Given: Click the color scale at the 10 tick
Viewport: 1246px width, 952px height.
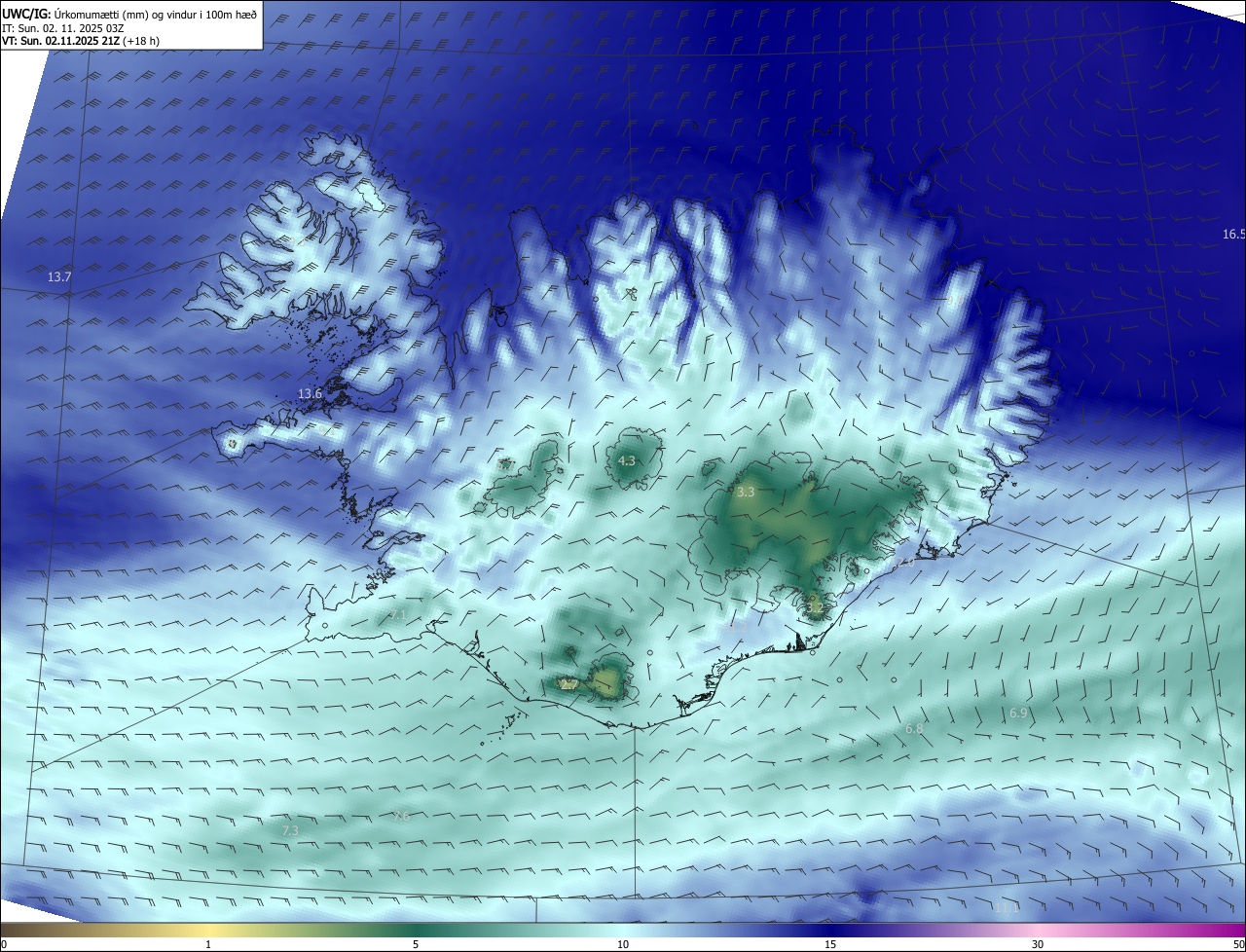Looking at the screenshot, I should coord(623,944).
